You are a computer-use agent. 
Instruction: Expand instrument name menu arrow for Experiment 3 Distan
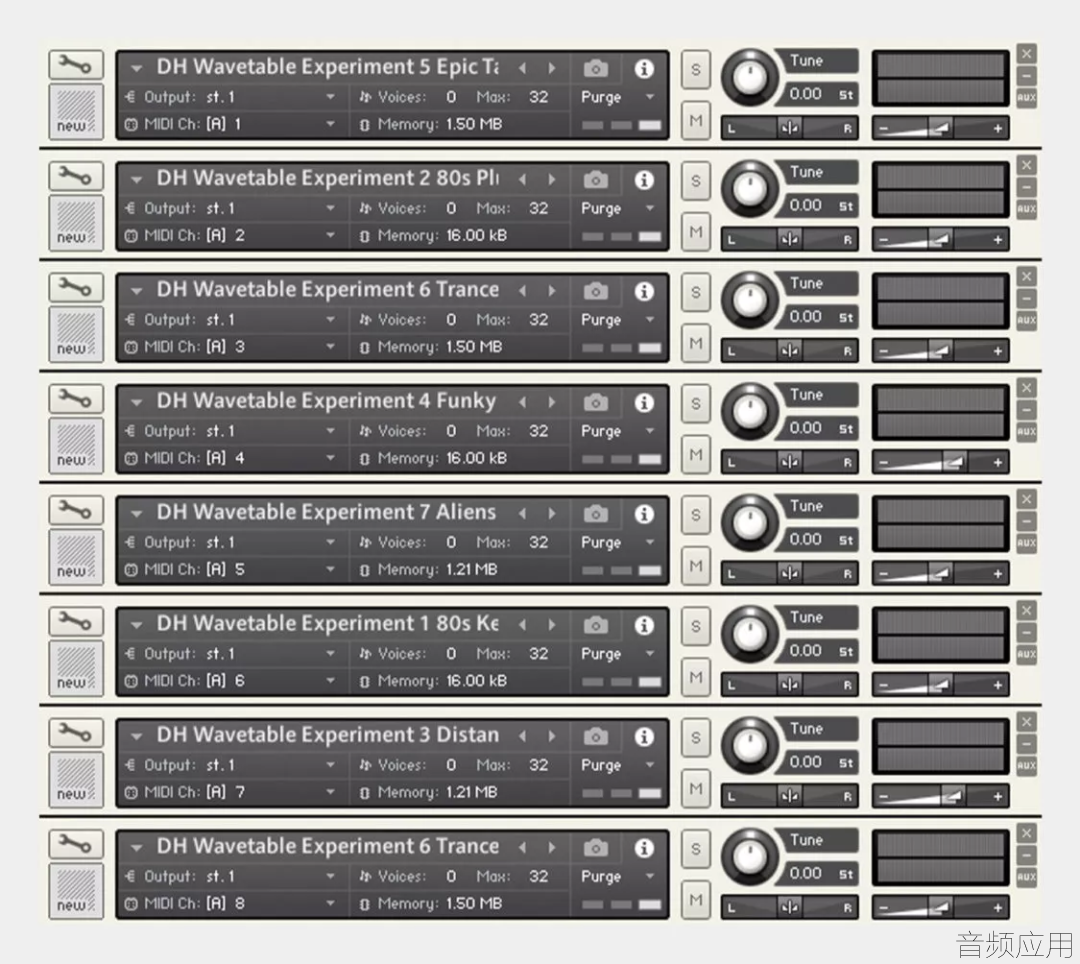point(136,737)
